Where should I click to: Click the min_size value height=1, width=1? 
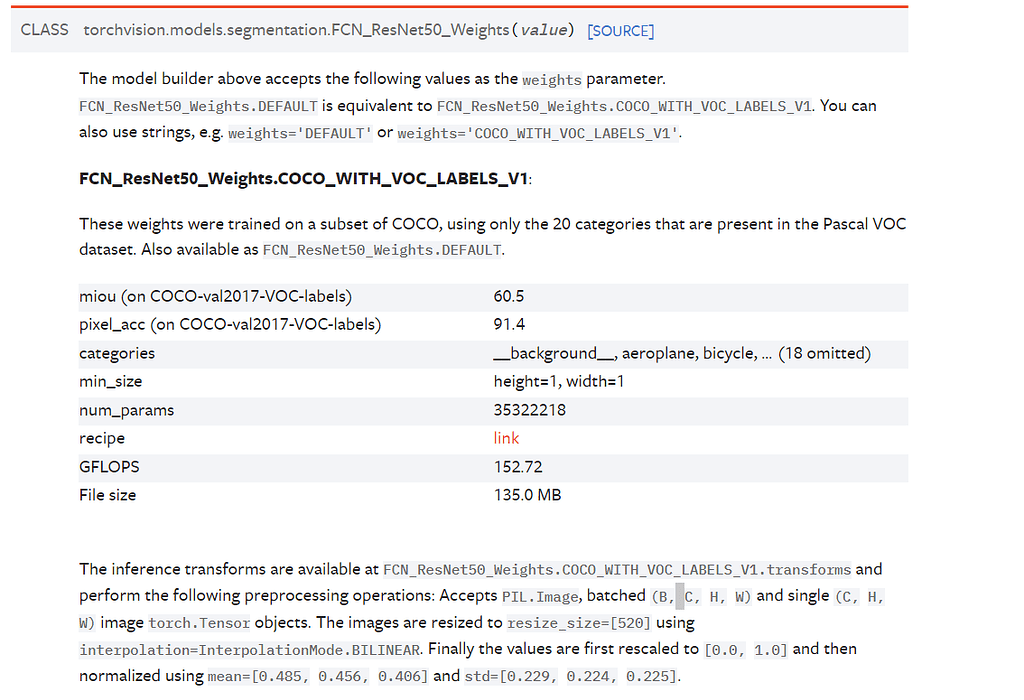click(x=558, y=381)
